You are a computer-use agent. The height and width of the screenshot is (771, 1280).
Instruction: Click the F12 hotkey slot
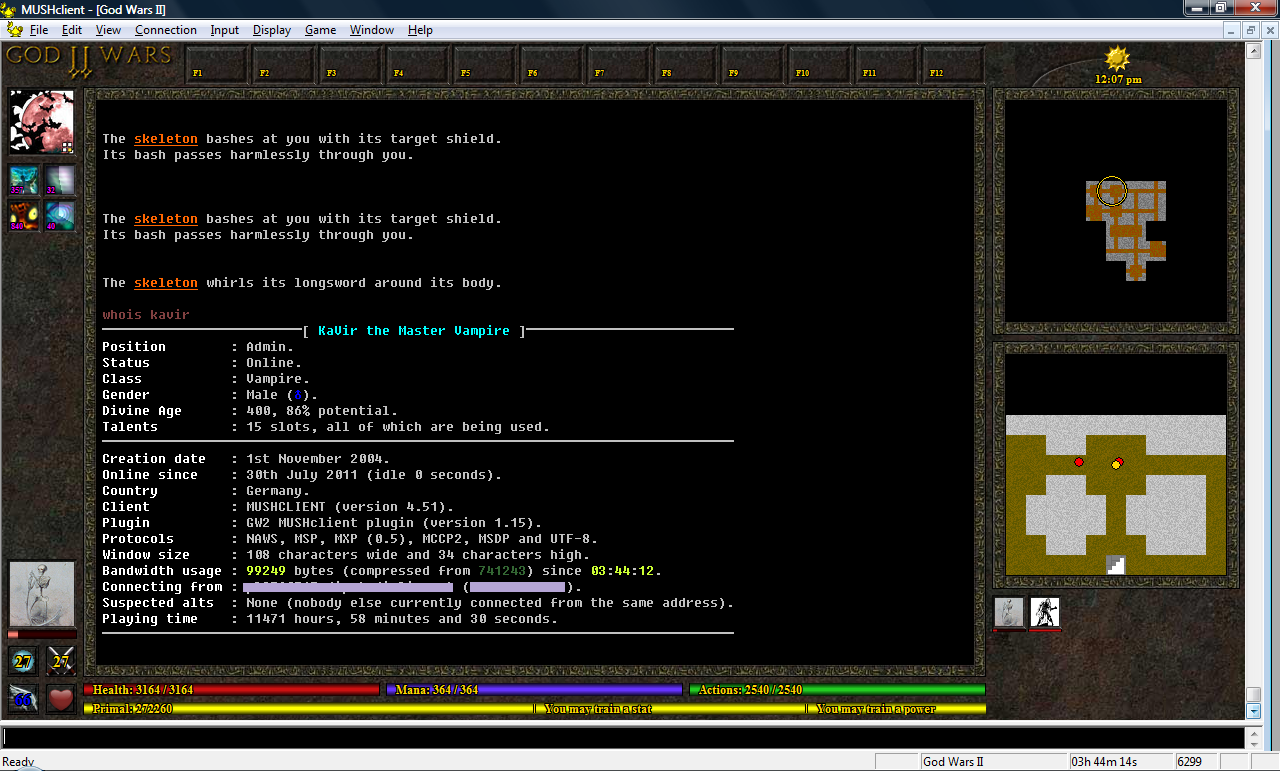coord(954,65)
